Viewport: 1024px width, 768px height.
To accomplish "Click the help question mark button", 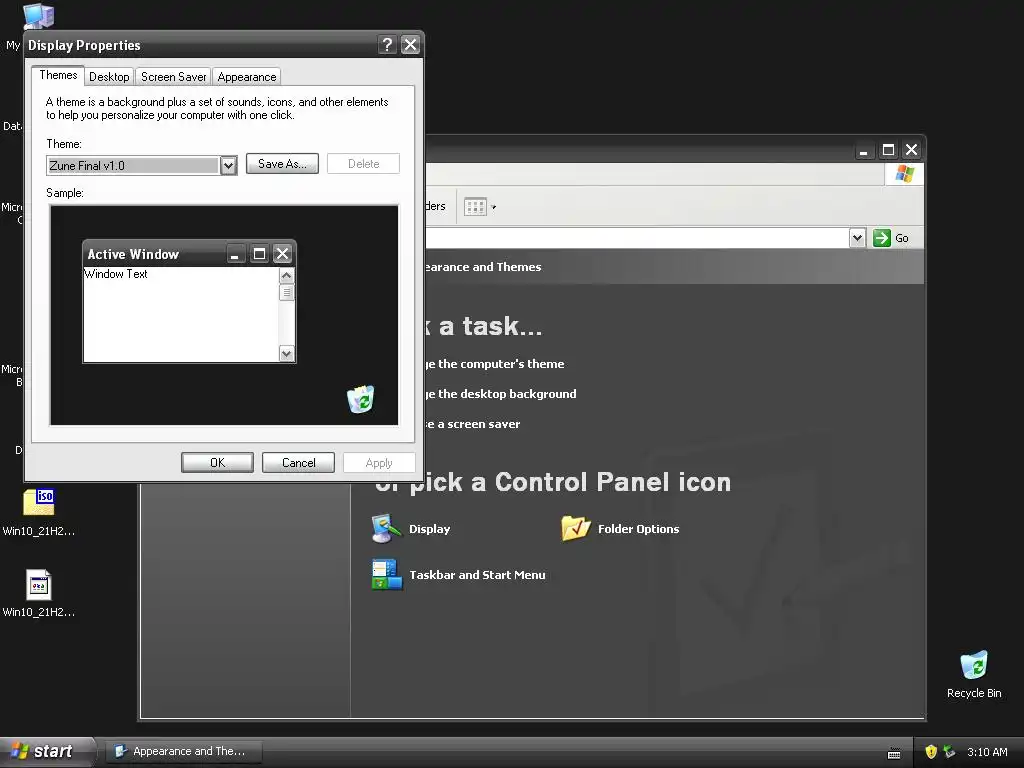I will coord(387,44).
